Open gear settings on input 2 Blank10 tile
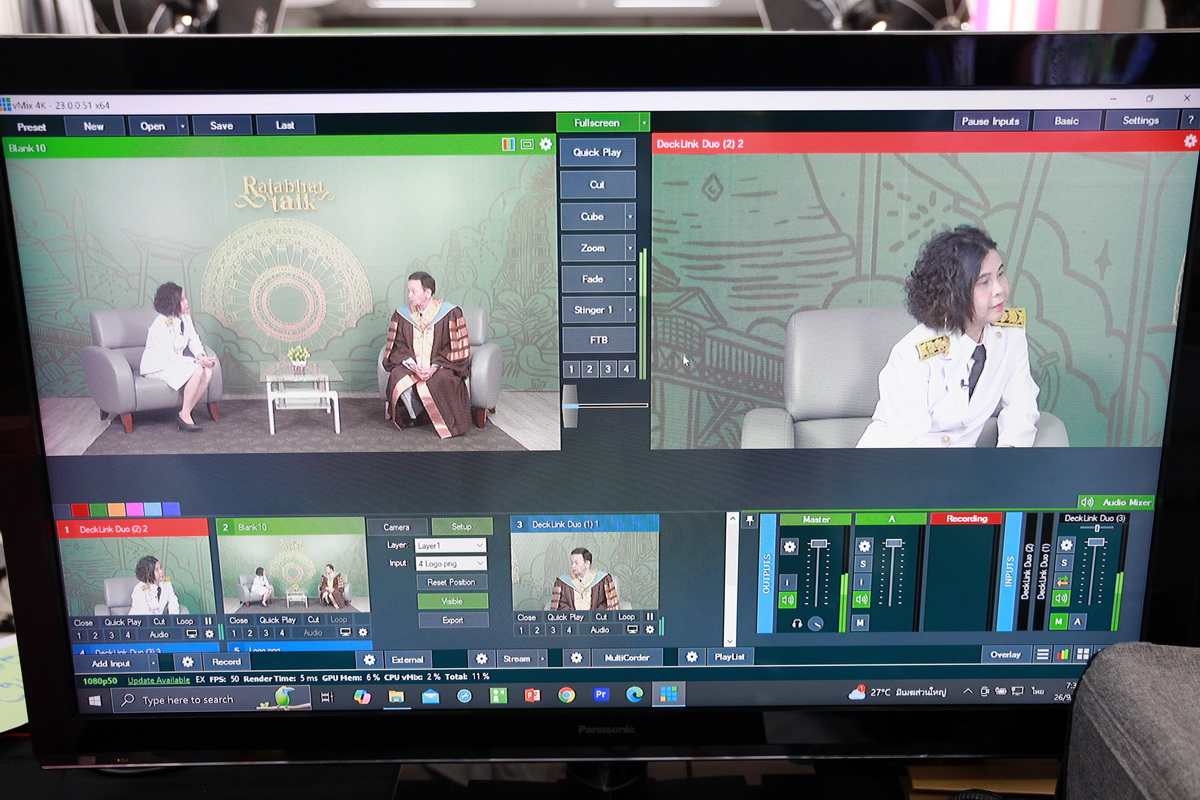 pos(362,632)
